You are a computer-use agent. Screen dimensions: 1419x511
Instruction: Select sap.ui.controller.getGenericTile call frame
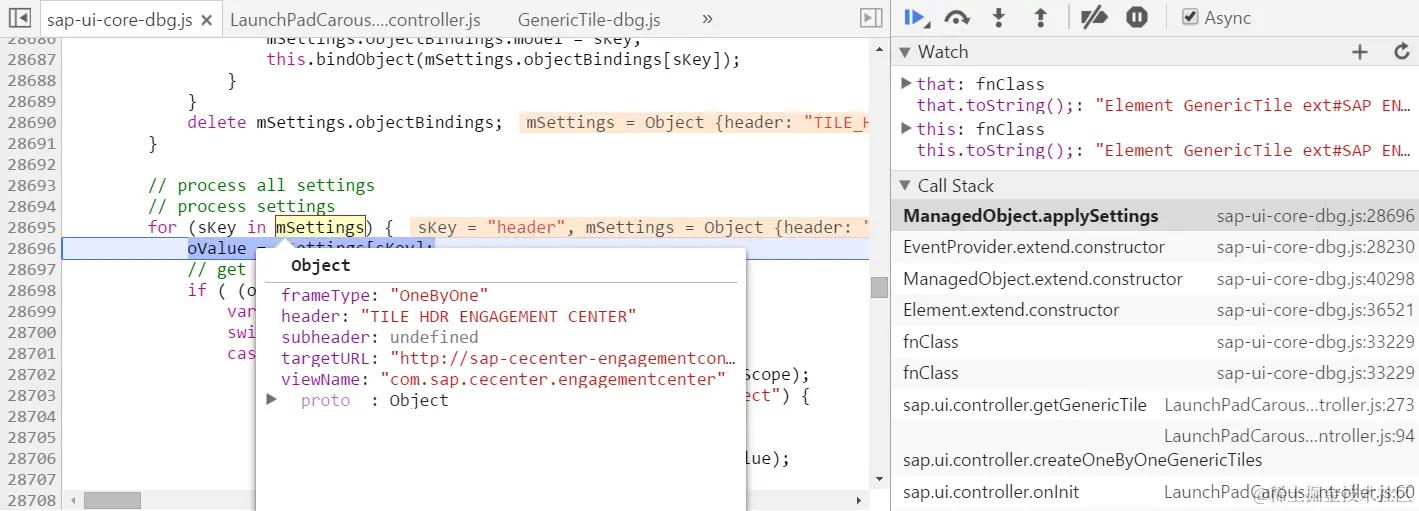(x=1154, y=405)
